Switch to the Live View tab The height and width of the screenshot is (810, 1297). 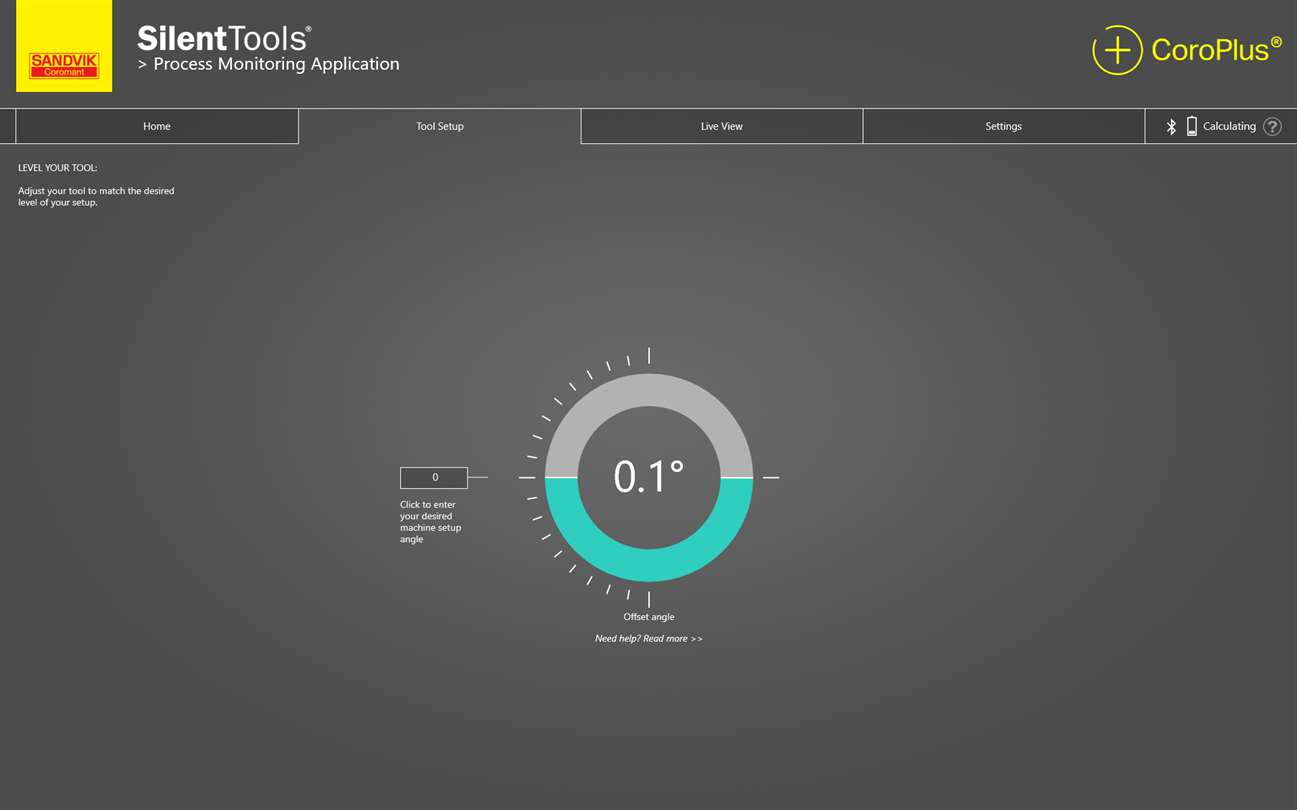point(722,126)
